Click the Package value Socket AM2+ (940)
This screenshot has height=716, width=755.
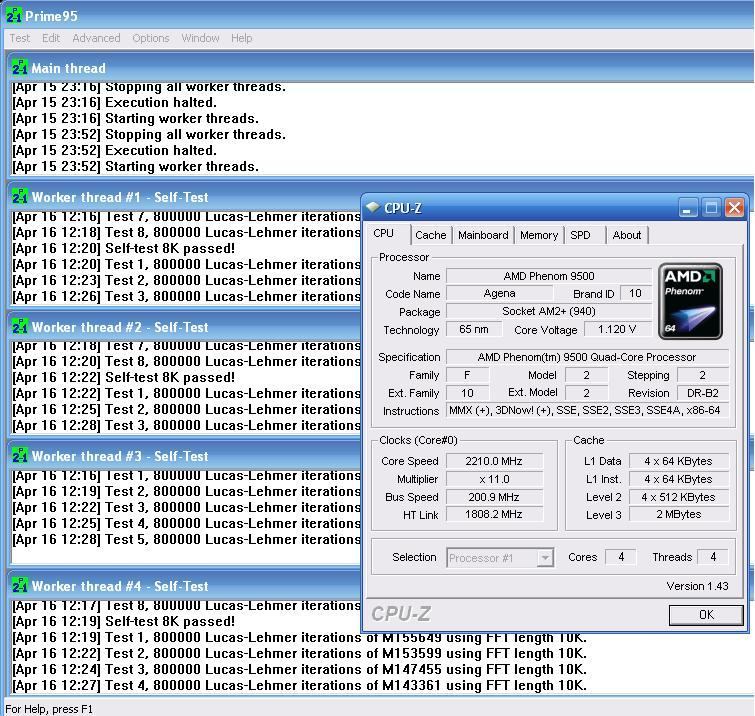[x=549, y=312]
